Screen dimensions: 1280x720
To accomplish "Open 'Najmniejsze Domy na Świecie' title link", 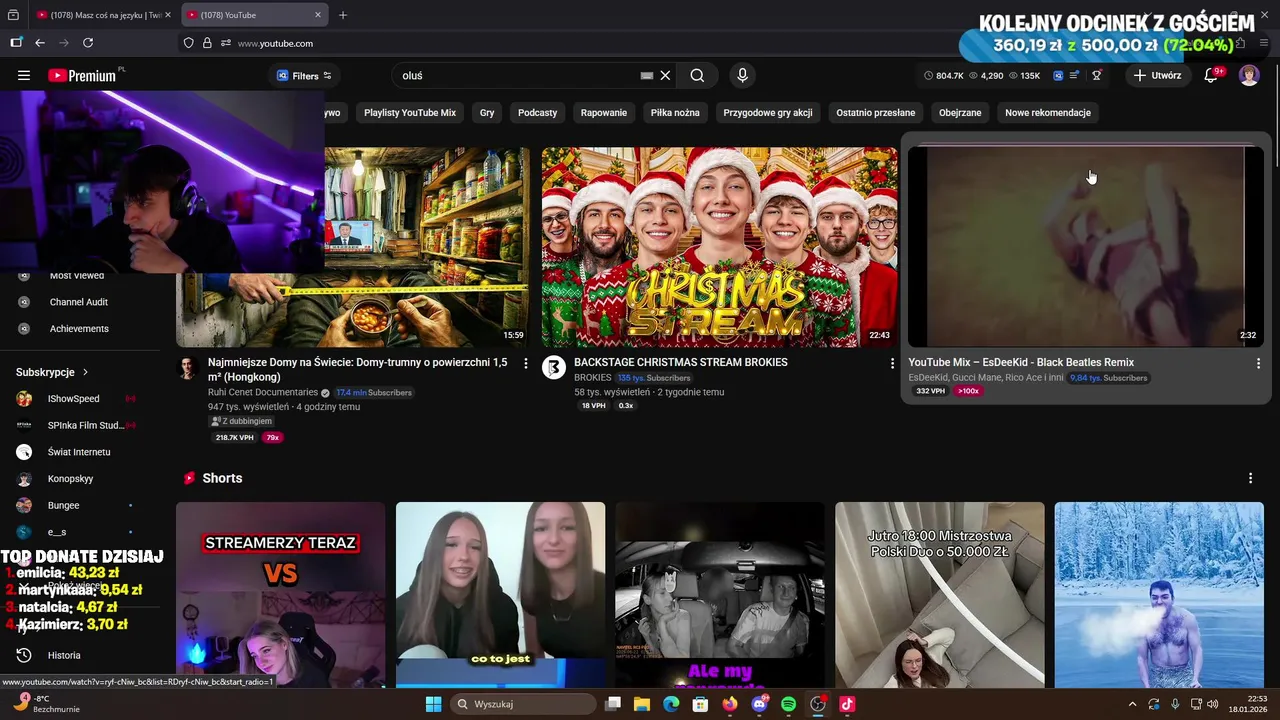I will click(x=357, y=369).
